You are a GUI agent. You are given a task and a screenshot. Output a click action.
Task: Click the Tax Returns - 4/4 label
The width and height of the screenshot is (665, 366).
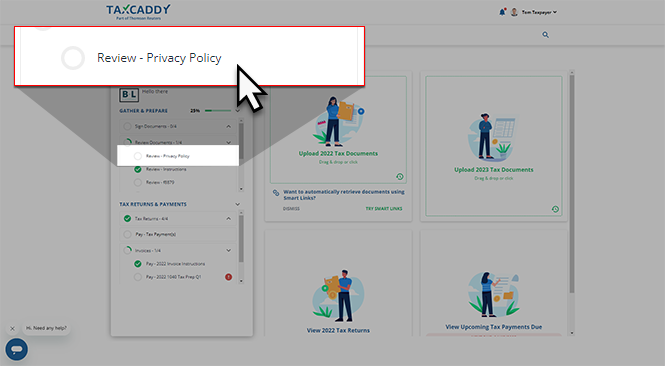pos(151,219)
